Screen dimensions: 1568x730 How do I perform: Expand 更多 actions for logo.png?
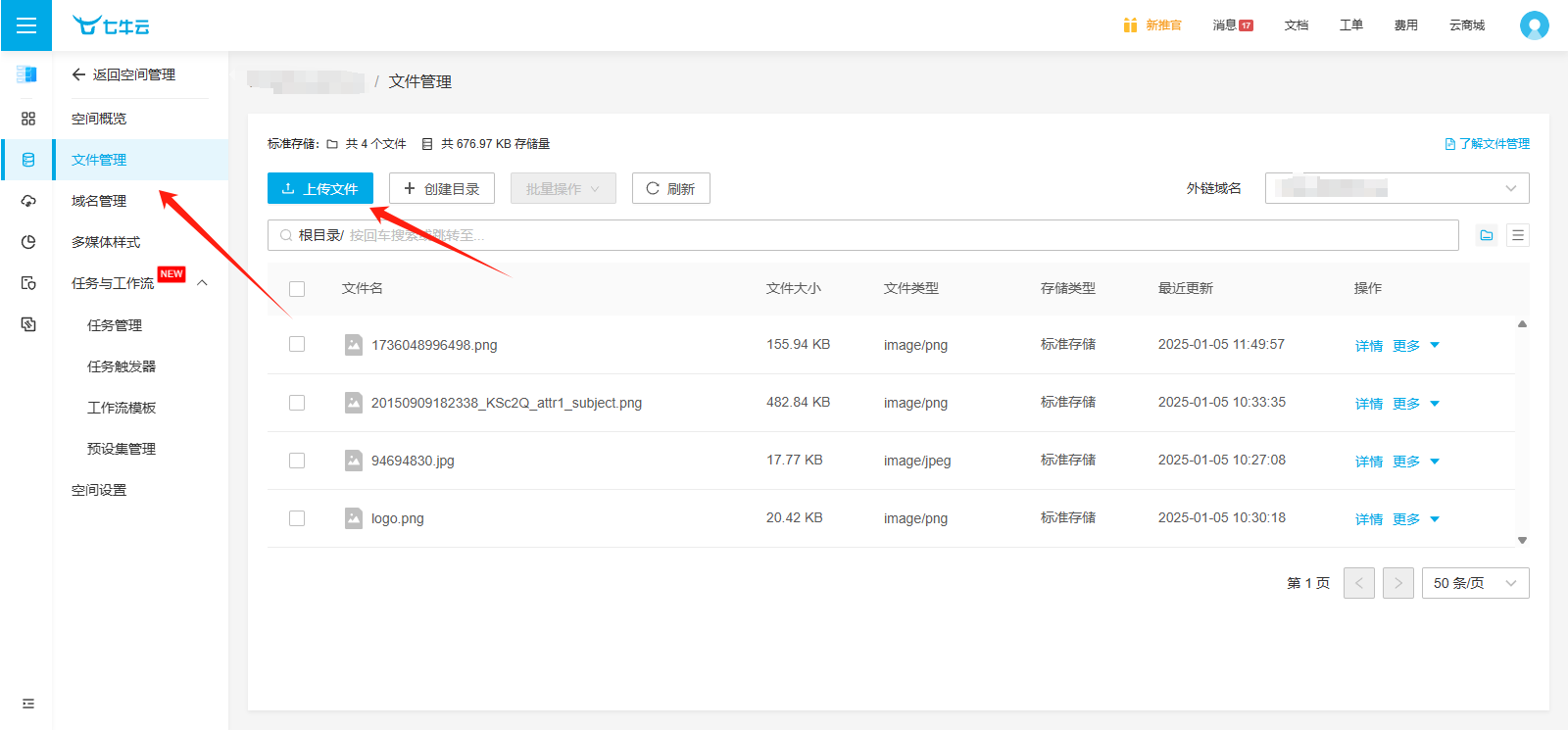[1416, 518]
